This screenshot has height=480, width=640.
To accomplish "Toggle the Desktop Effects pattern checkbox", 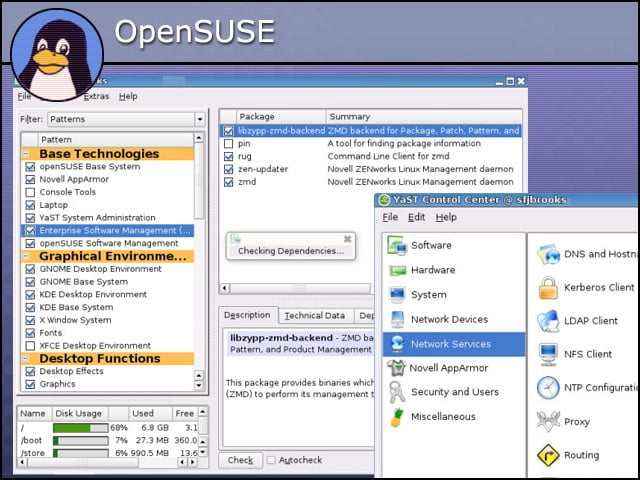I will pyautogui.click(x=30, y=371).
